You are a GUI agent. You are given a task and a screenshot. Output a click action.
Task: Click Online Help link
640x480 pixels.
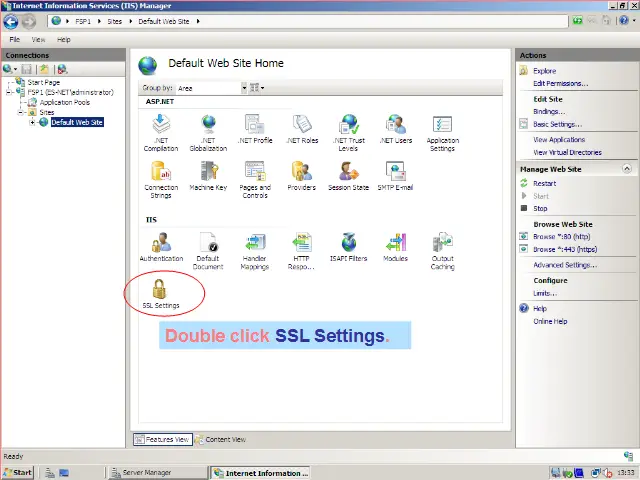550,321
